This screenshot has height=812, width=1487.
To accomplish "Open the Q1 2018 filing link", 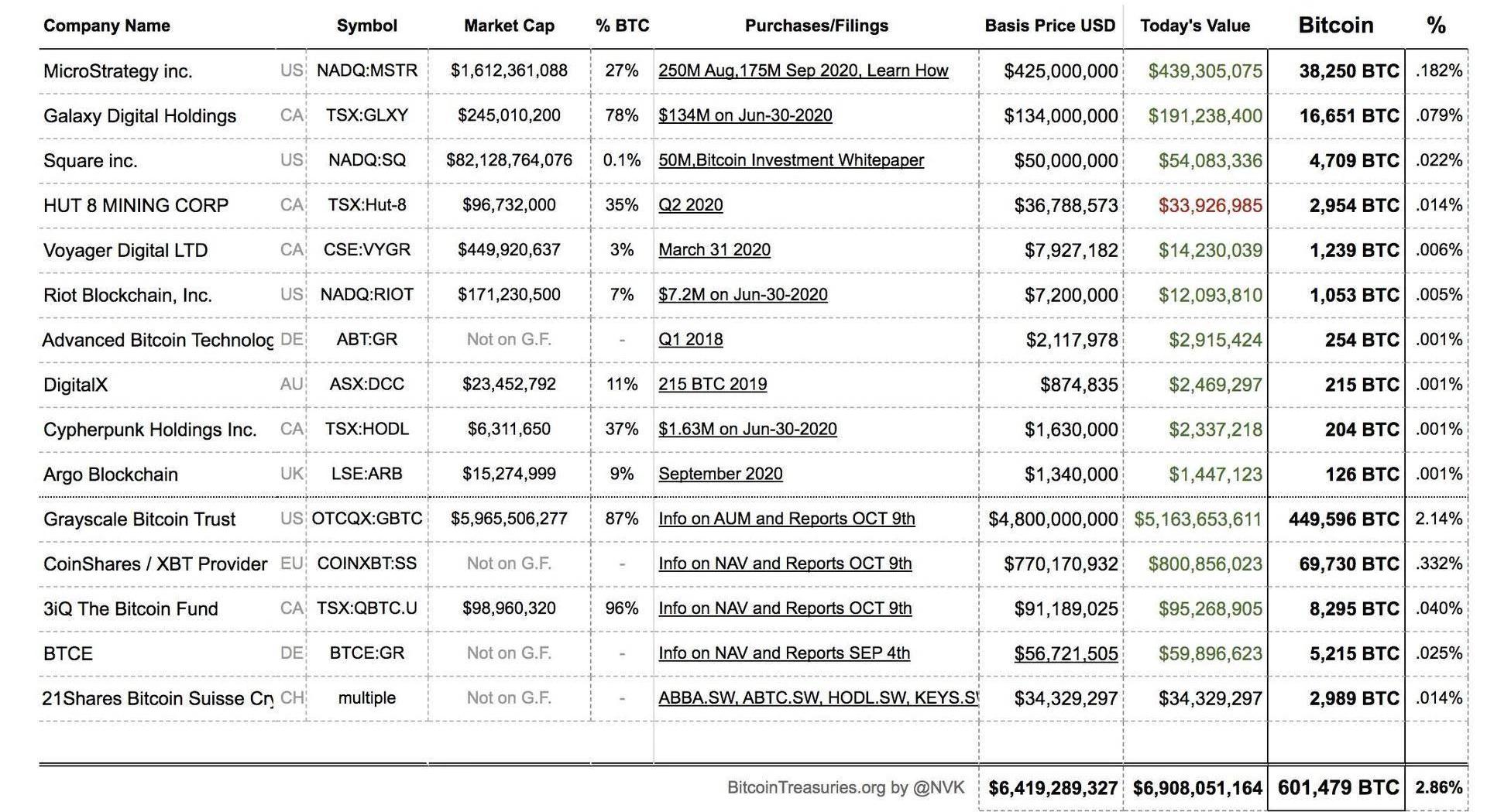I will (690, 340).
